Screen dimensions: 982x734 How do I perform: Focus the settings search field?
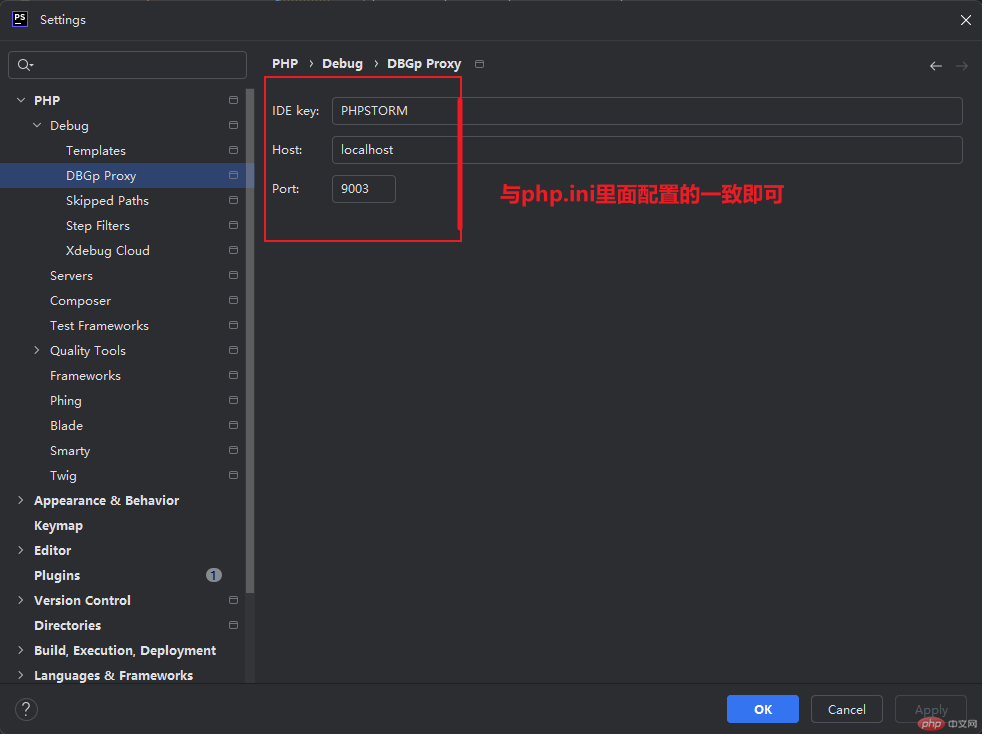point(127,65)
